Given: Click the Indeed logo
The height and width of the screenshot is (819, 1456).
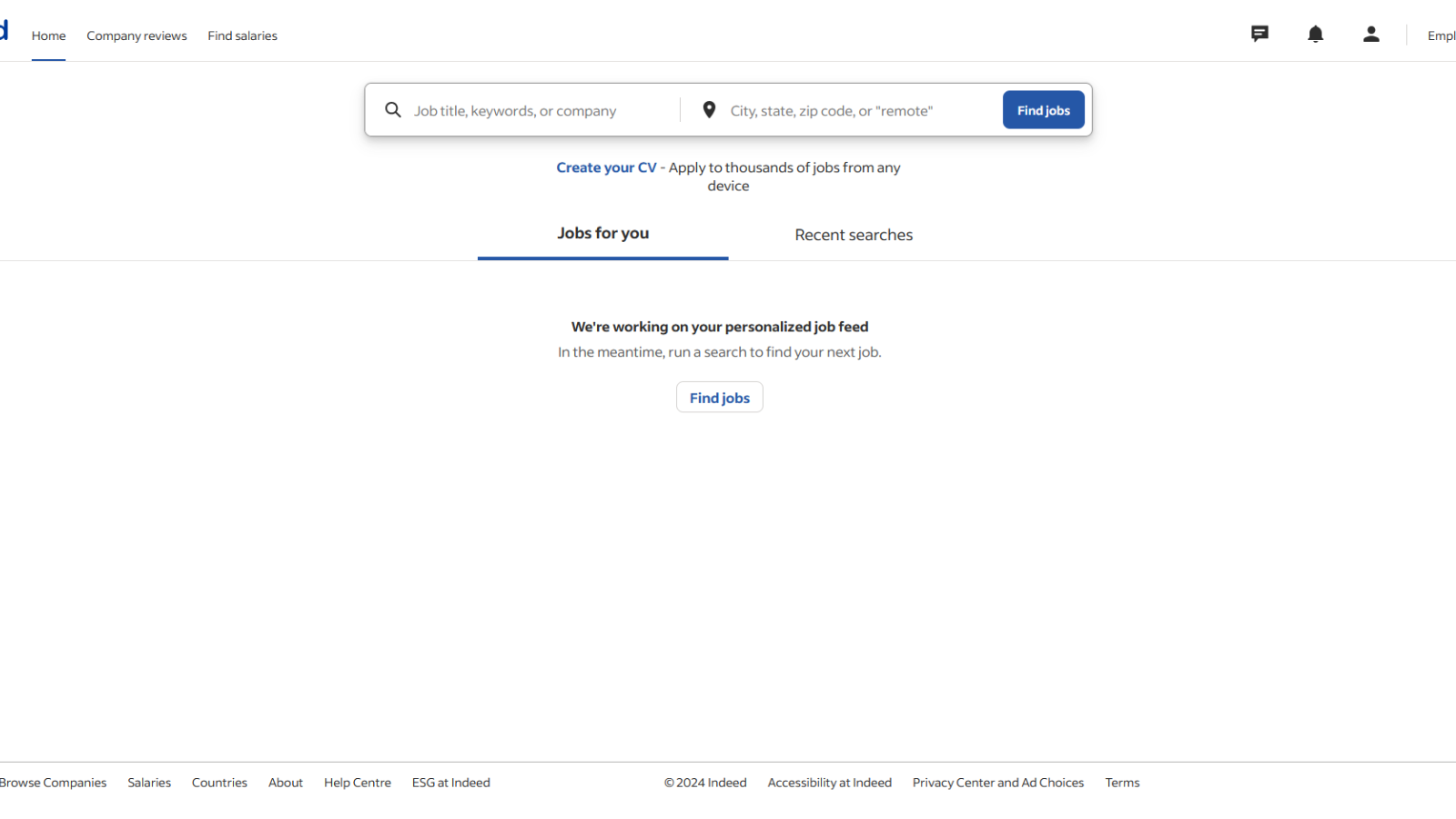Looking at the screenshot, I should pyautogui.click(x=4, y=30).
